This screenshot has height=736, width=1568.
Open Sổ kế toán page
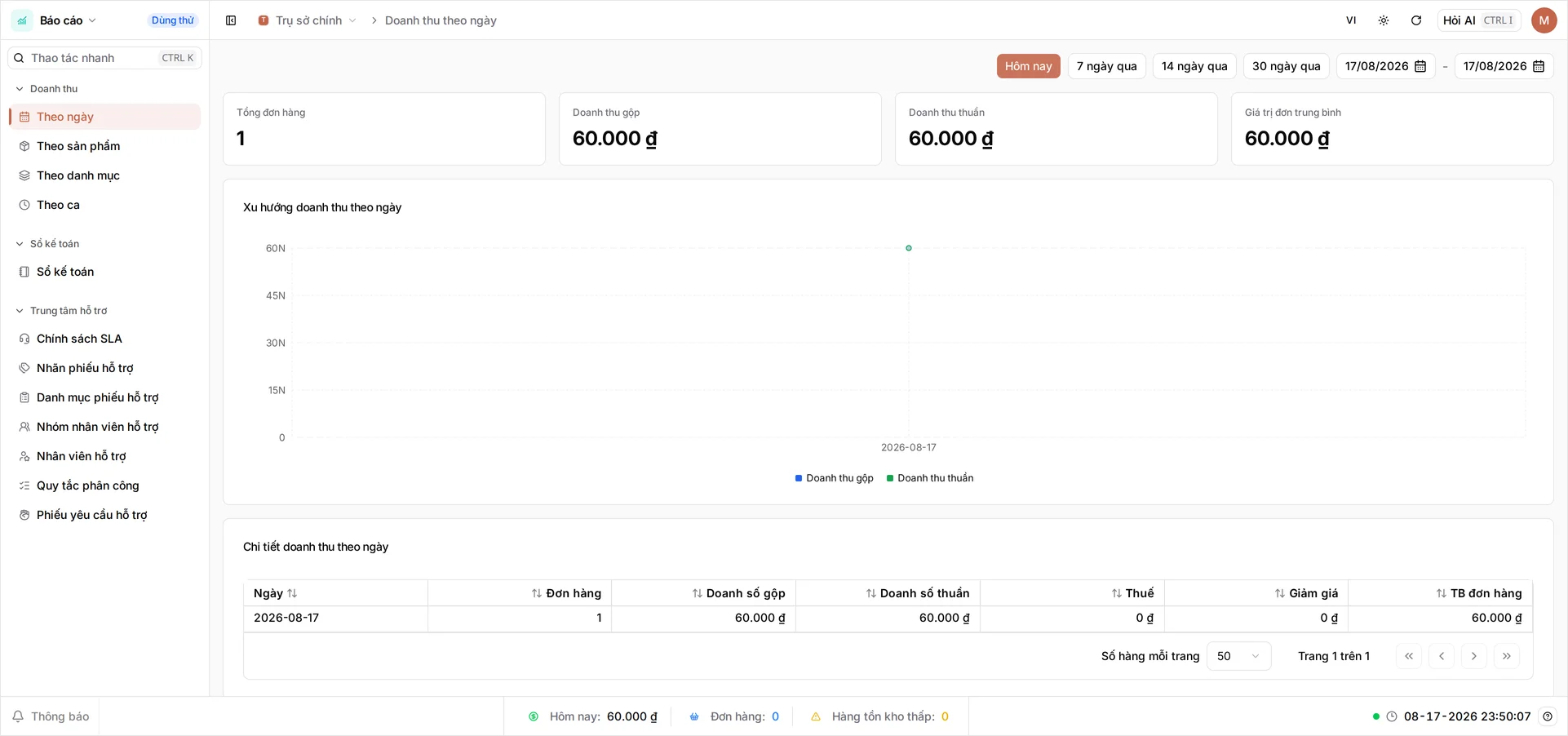(x=105, y=272)
